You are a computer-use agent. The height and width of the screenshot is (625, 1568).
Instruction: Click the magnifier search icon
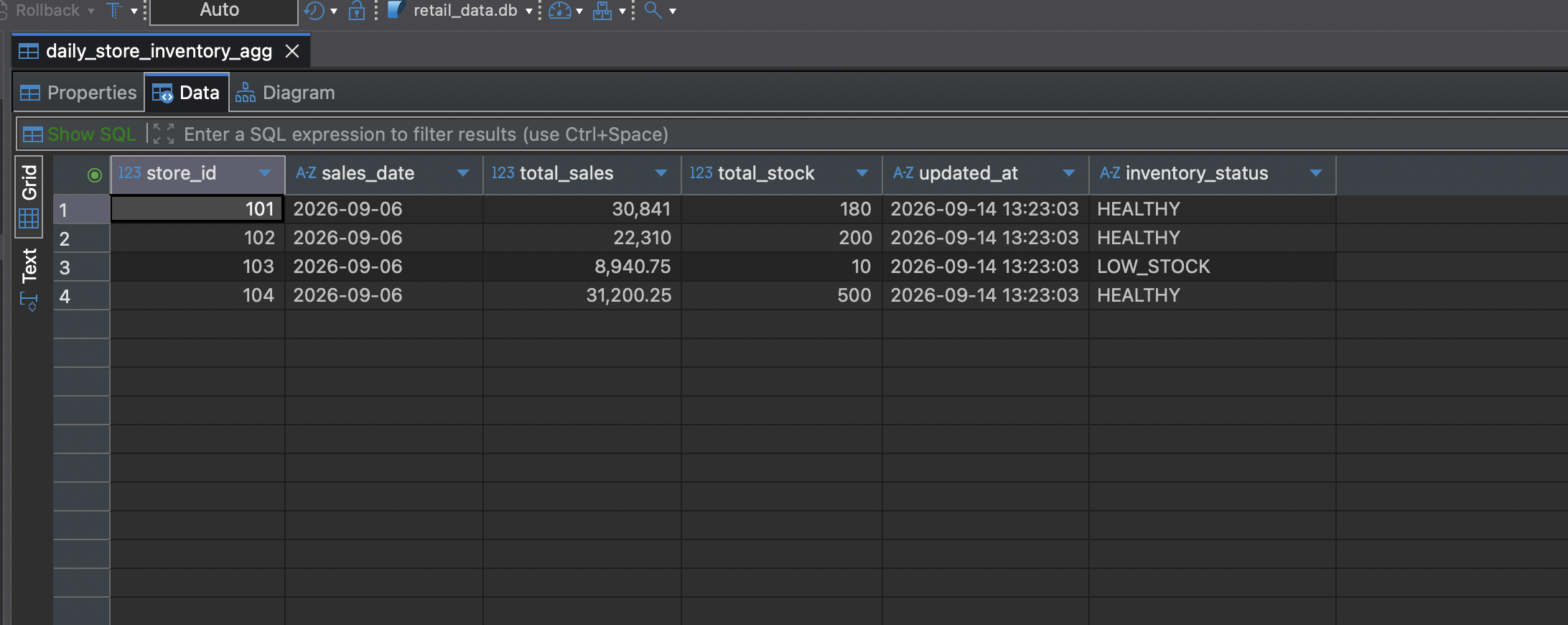point(653,10)
